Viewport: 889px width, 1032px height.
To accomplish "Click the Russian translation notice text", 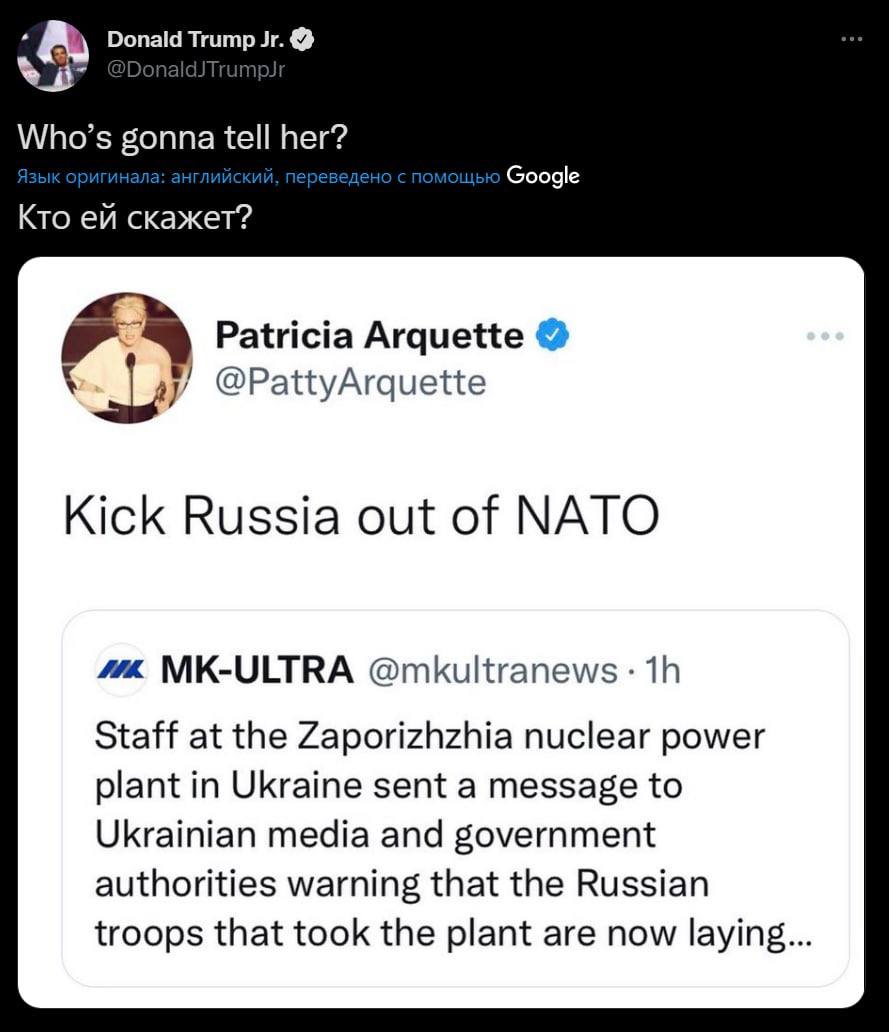I will [259, 177].
